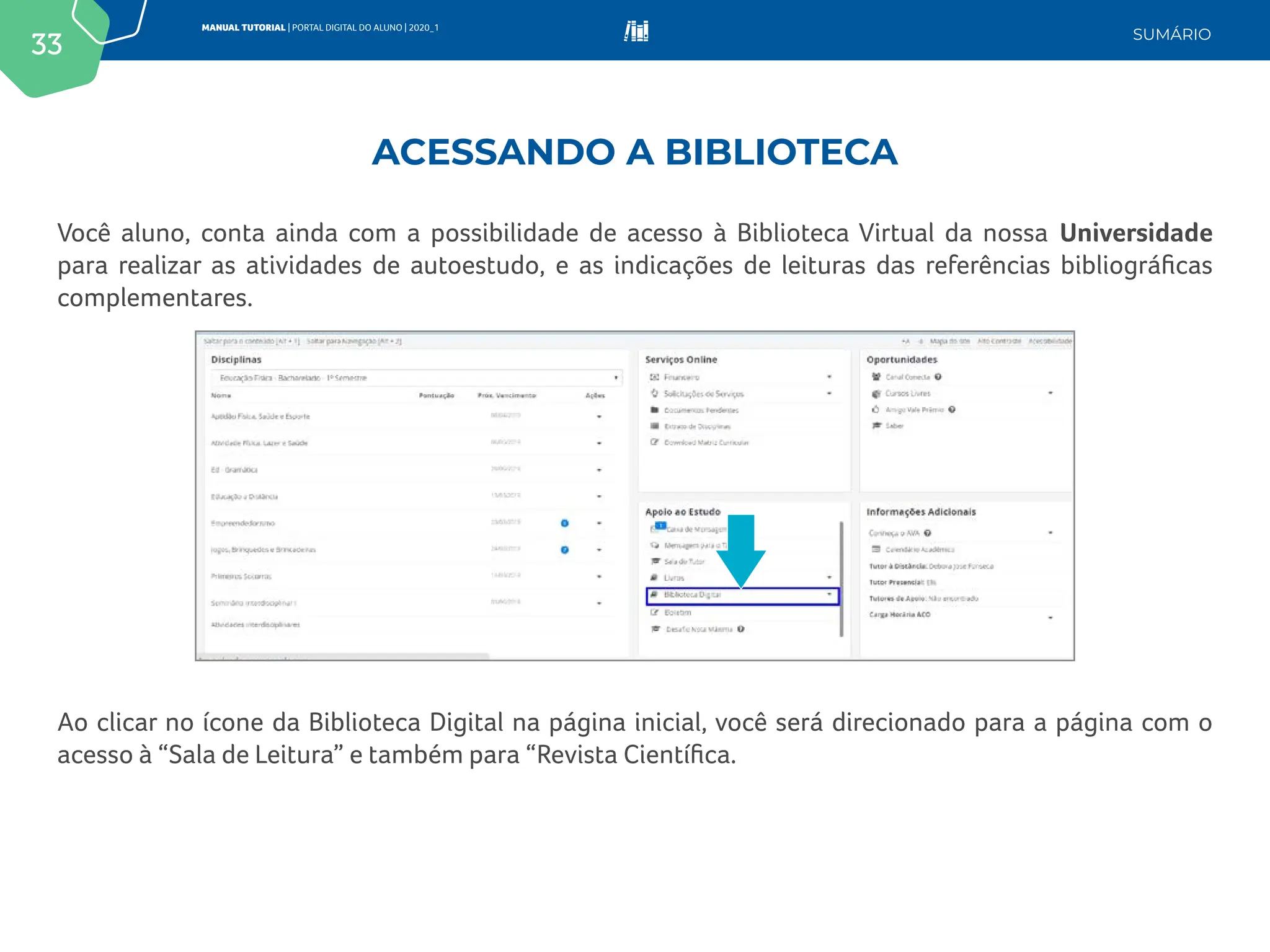Open actions arrow for Seminário Interdisciplinar I
Viewport: 1270px width, 952px height.
coord(599,603)
